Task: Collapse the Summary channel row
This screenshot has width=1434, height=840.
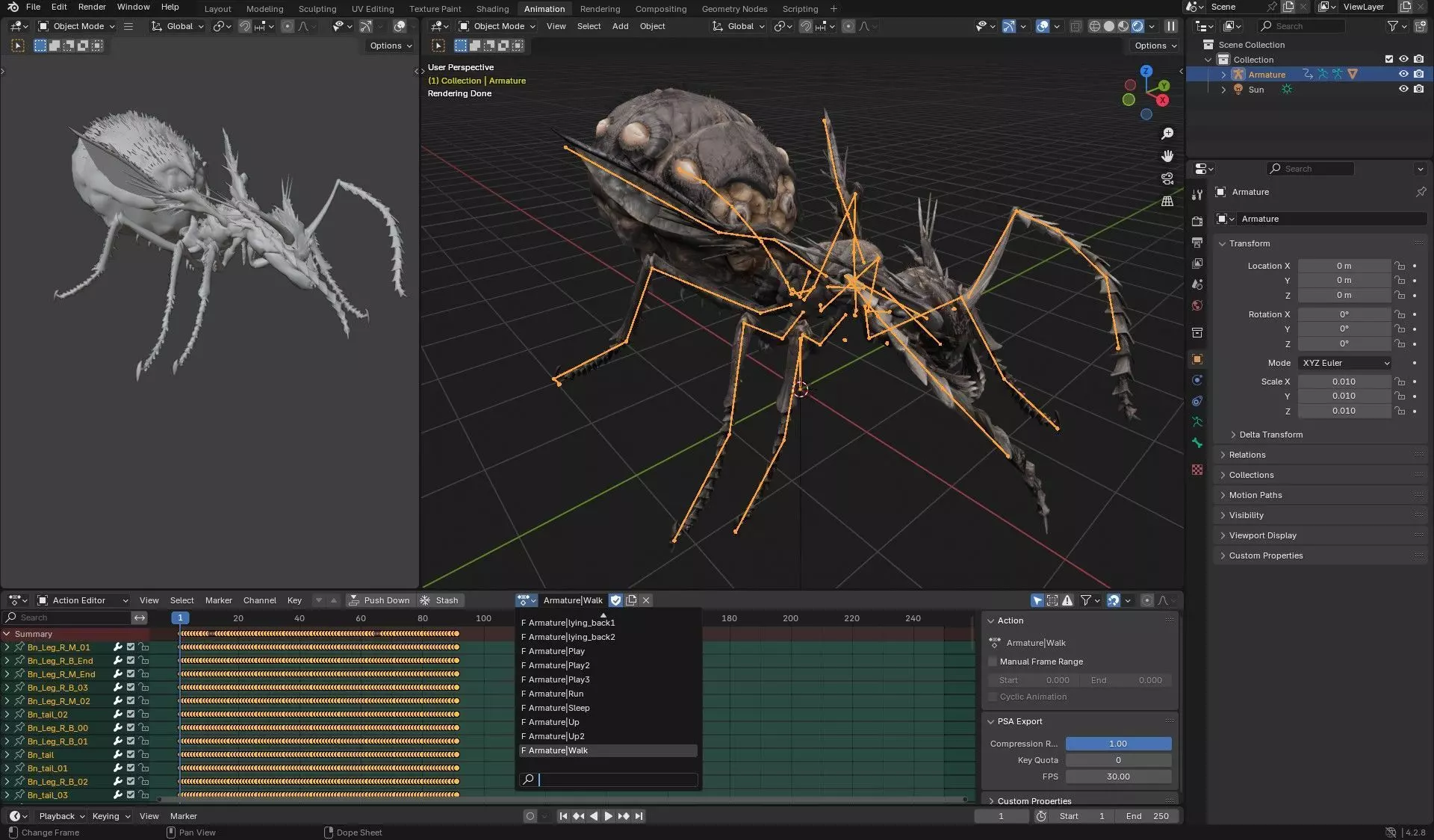Action: [x=7, y=634]
